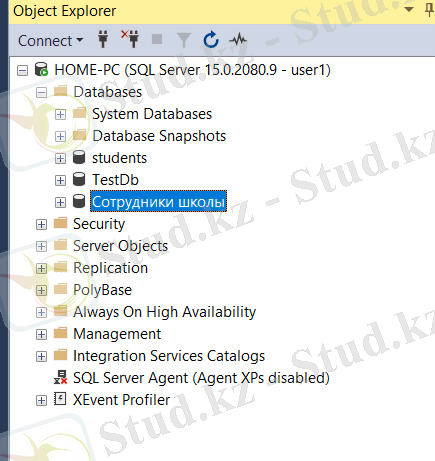
Task: Click the Сотрудники школы database cylinder icon
Action: (x=79, y=201)
